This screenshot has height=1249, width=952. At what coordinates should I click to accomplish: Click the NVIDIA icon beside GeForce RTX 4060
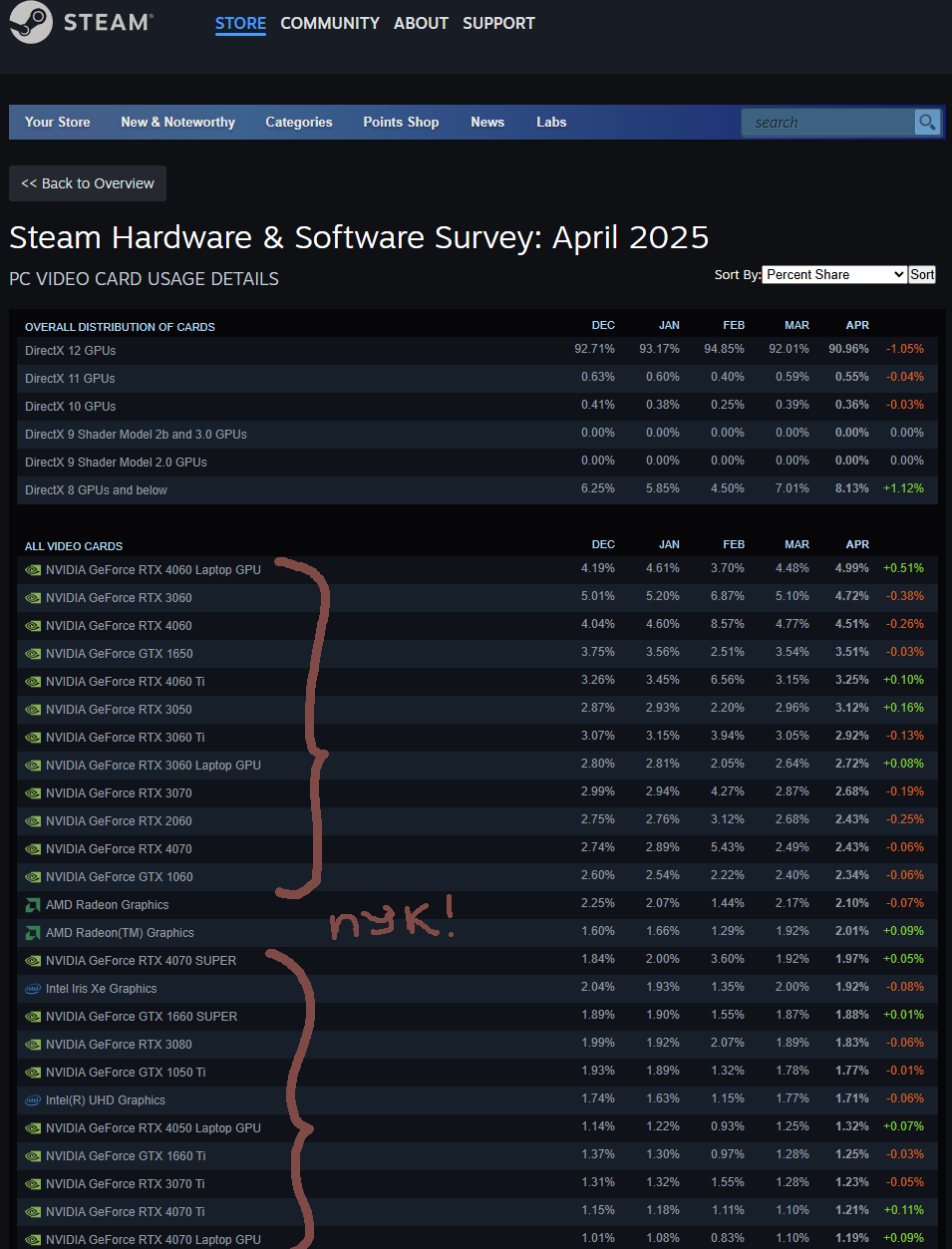(33, 626)
